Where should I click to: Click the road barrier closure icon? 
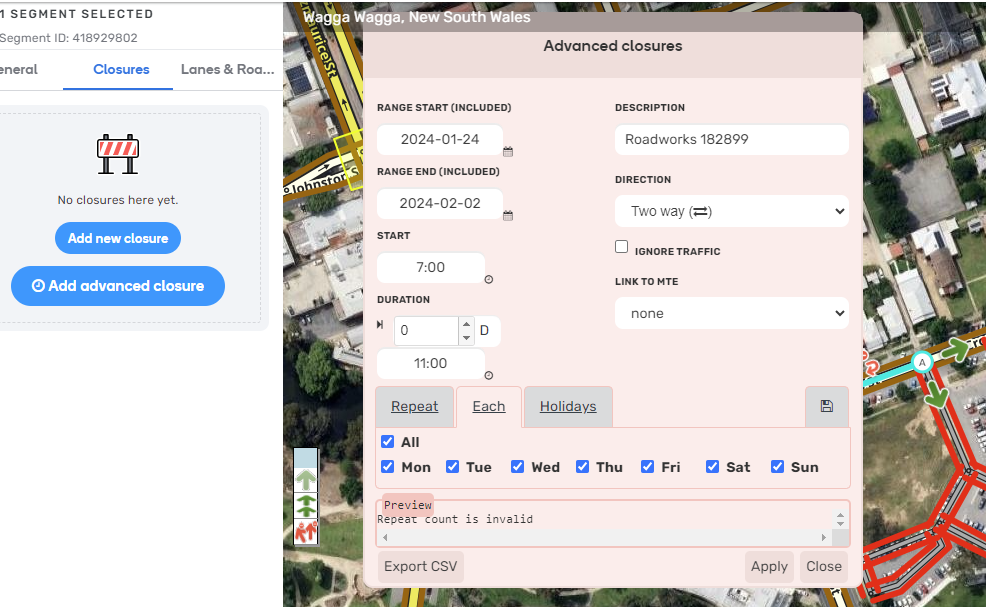[x=118, y=151]
